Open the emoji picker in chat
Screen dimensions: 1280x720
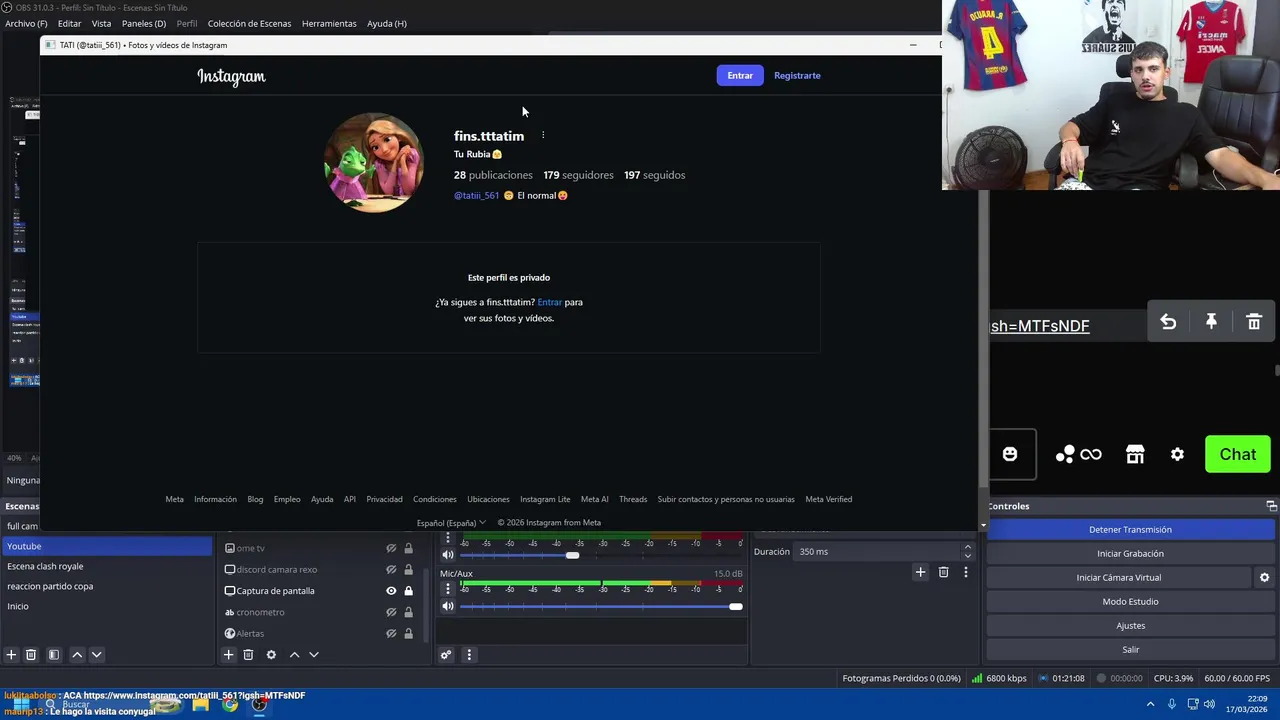(x=1010, y=454)
